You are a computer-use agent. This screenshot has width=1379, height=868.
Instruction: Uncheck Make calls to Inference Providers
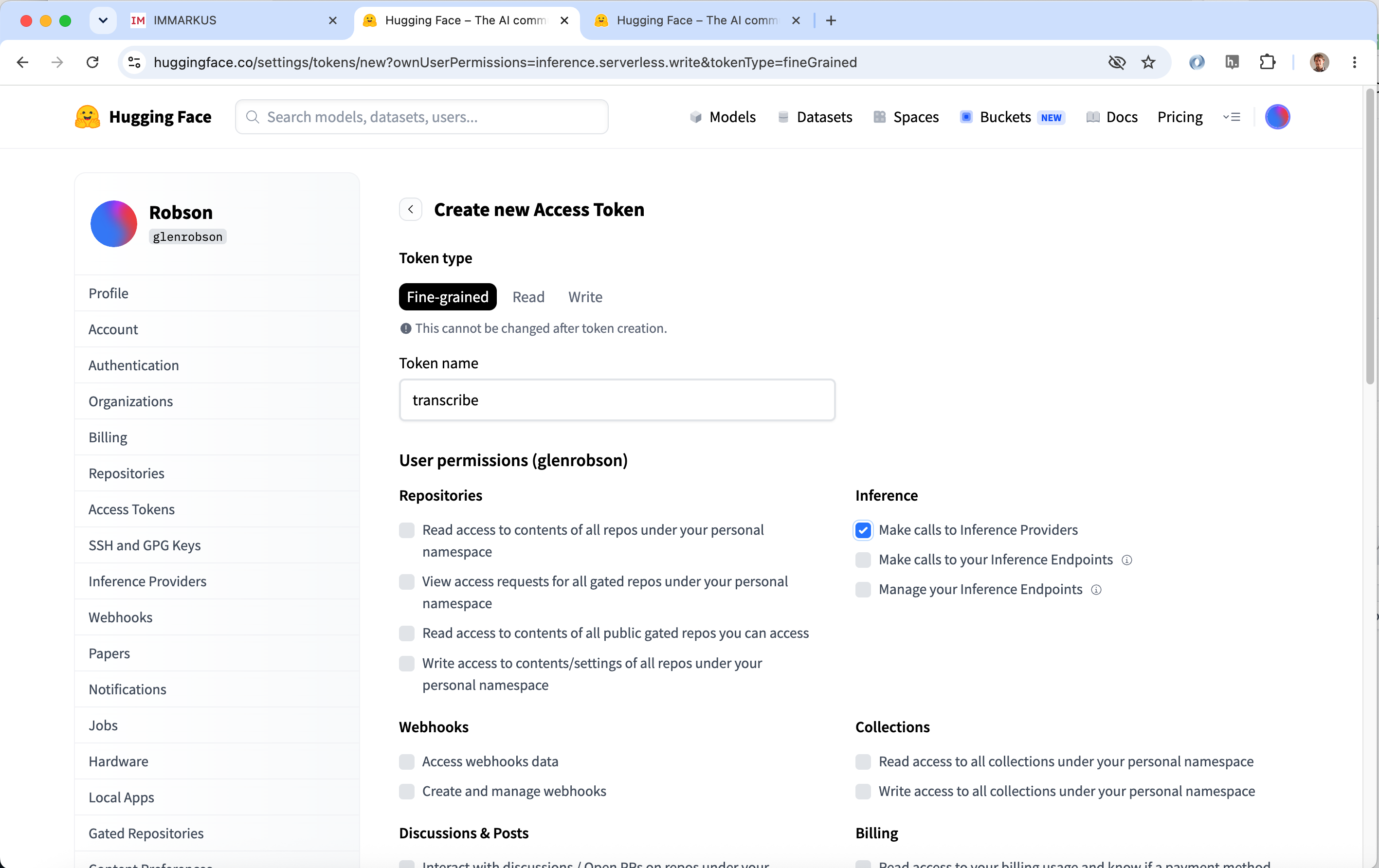863,530
